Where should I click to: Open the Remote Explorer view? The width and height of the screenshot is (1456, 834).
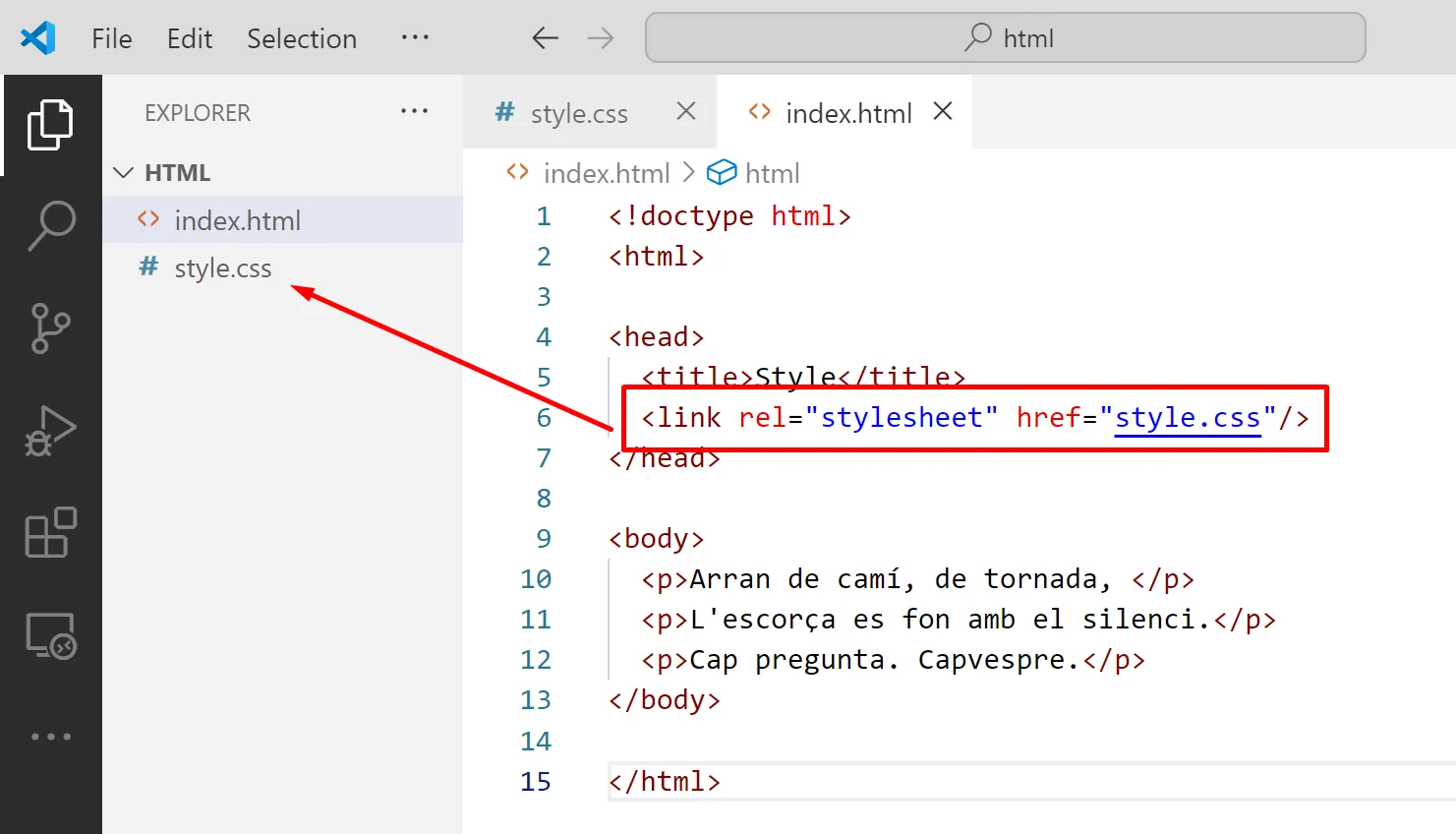[x=51, y=635]
